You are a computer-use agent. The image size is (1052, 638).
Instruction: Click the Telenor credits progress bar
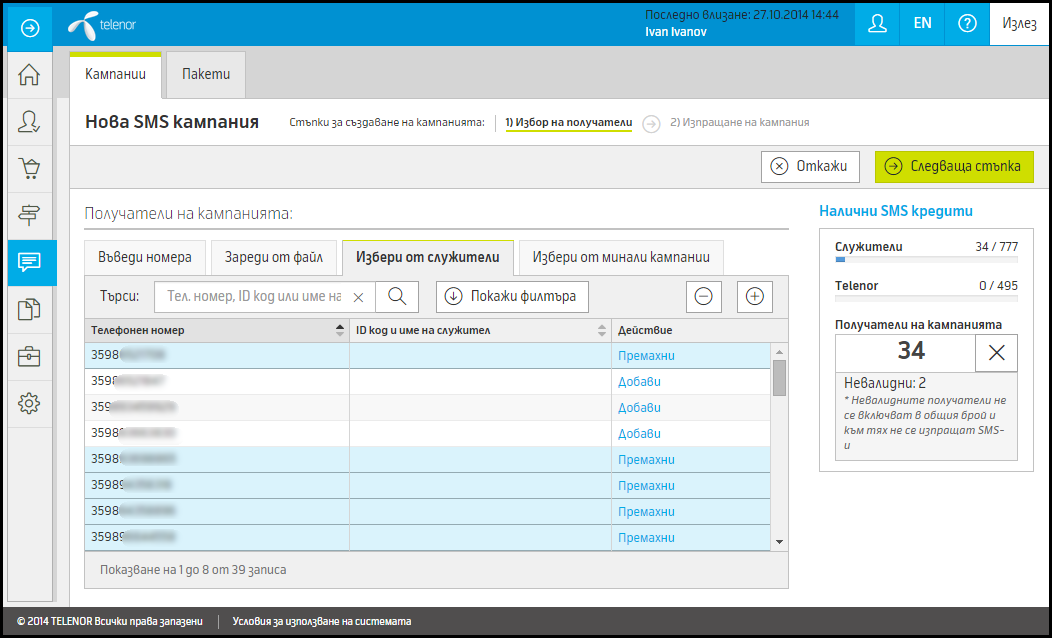click(x=926, y=298)
